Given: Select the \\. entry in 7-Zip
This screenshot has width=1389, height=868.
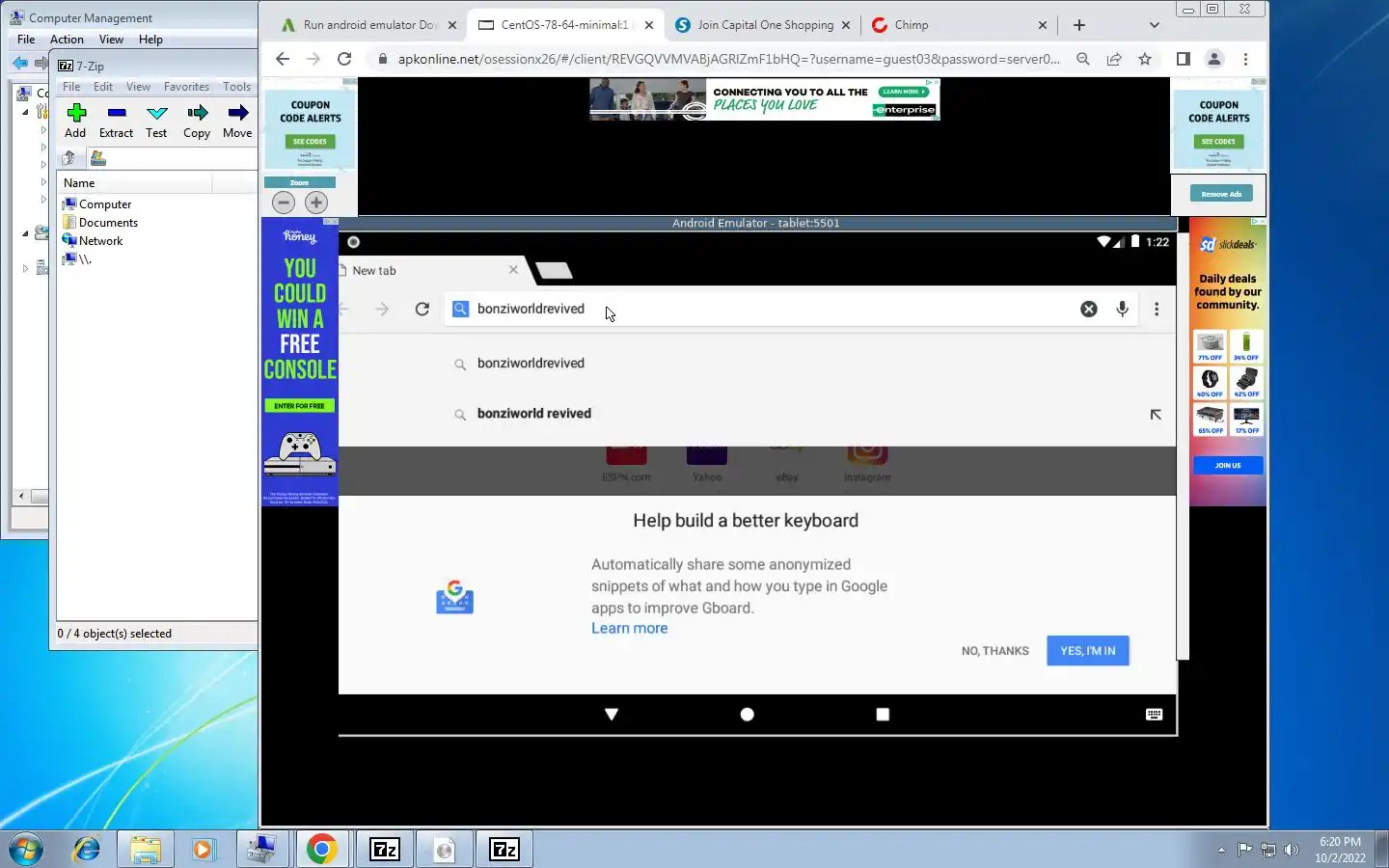Looking at the screenshot, I should point(77,259).
